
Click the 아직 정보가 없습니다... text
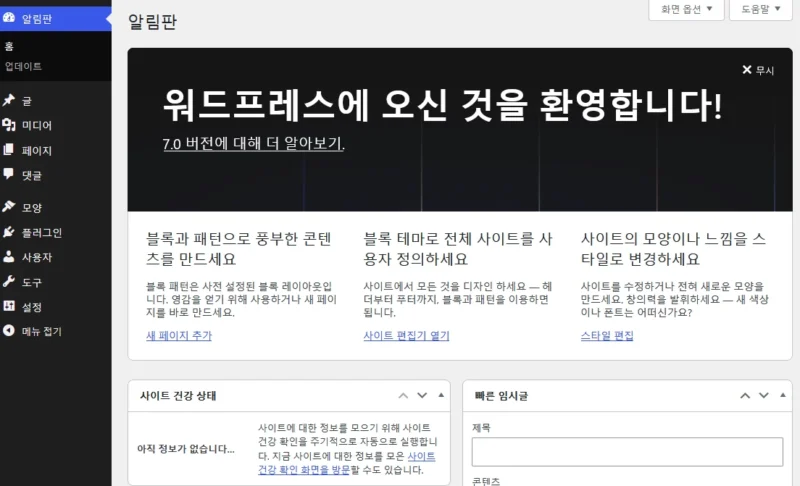[186, 449]
